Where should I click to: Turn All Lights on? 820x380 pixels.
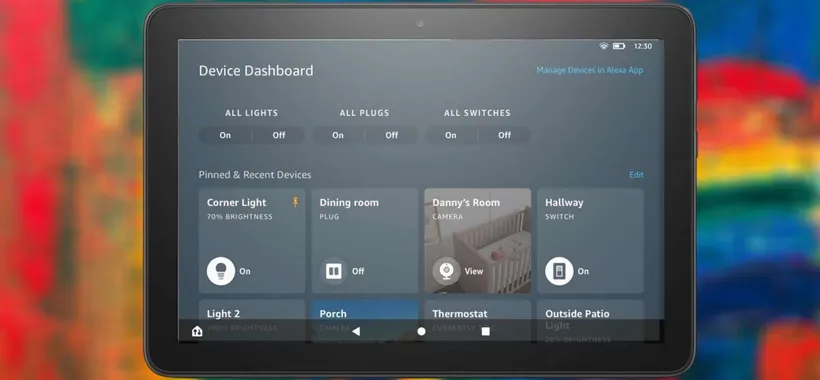click(x=225, y=135)
